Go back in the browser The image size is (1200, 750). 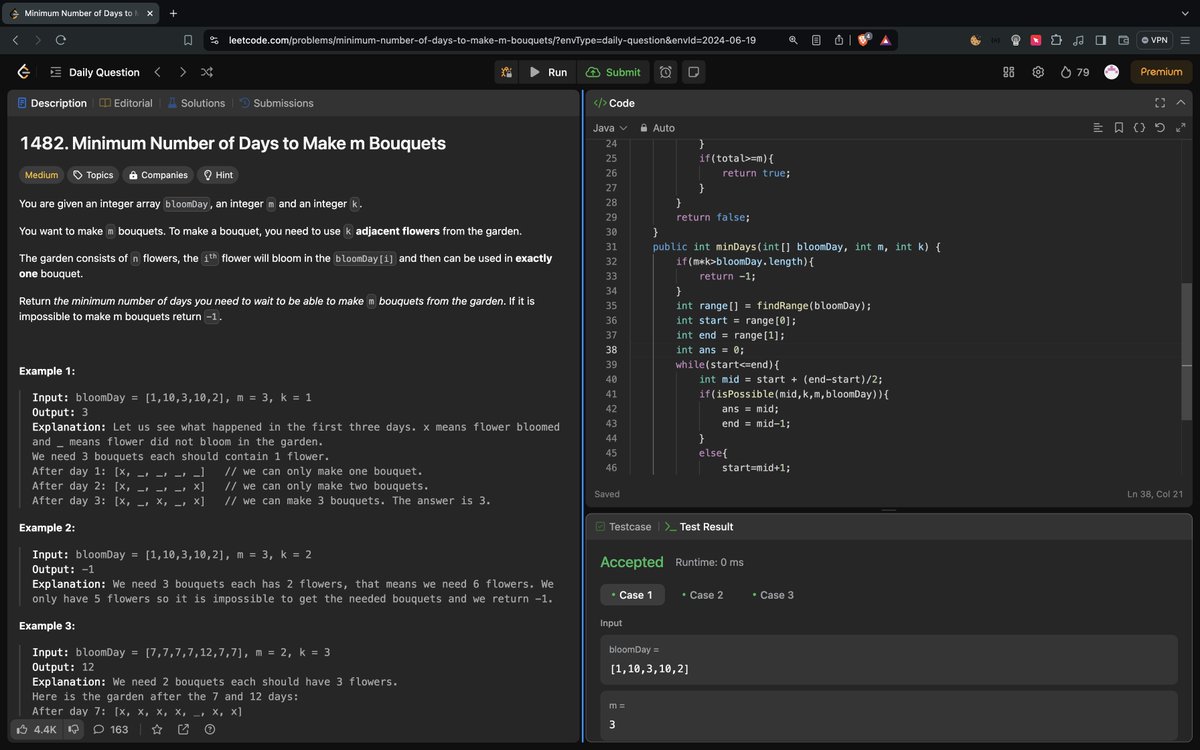15,40
